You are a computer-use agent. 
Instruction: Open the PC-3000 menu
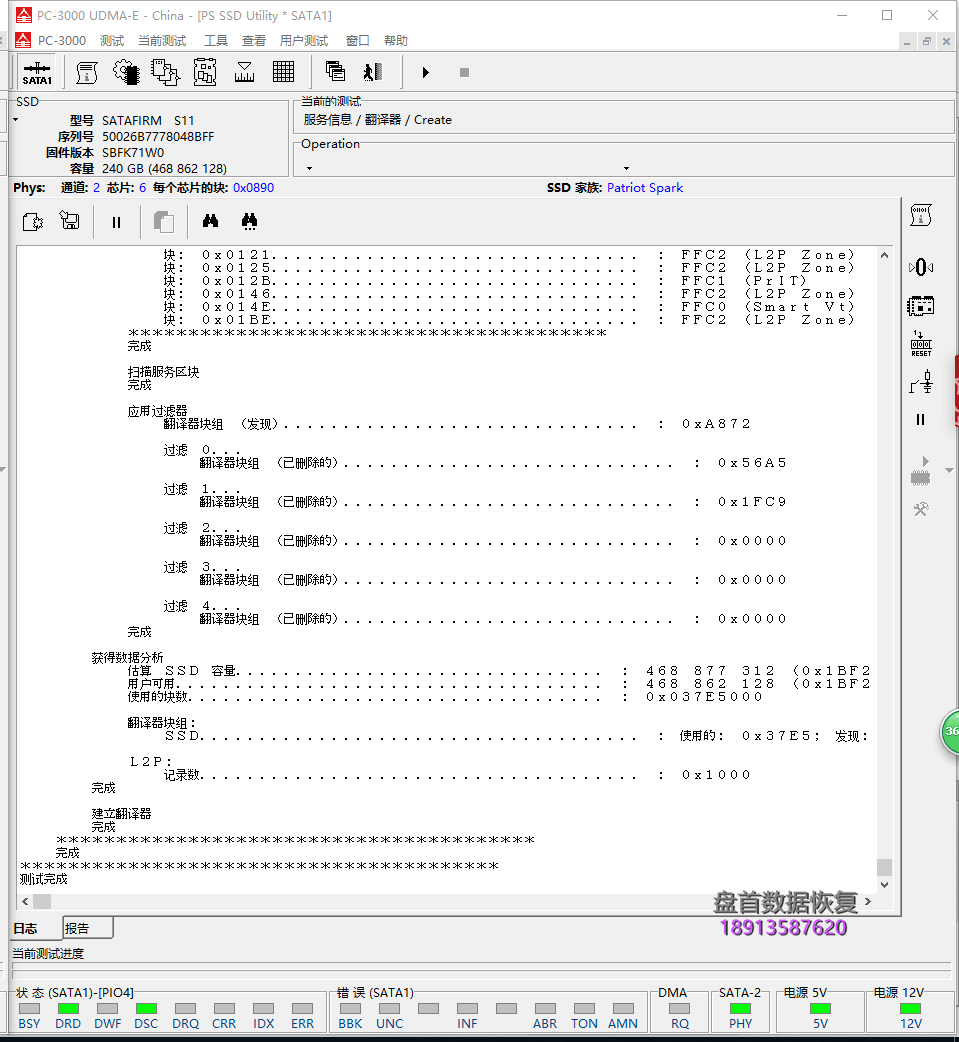pyautogui.click(x=62, y=41)
